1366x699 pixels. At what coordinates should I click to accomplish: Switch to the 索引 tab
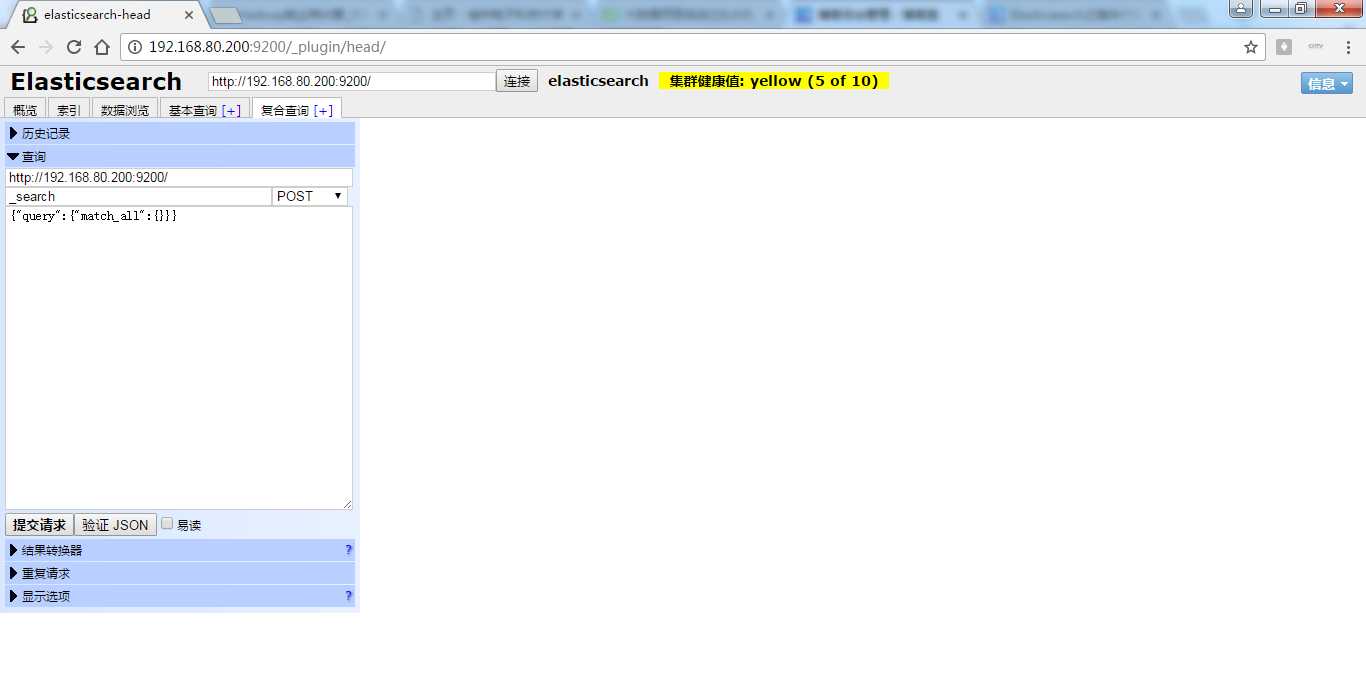click(69, 110)
